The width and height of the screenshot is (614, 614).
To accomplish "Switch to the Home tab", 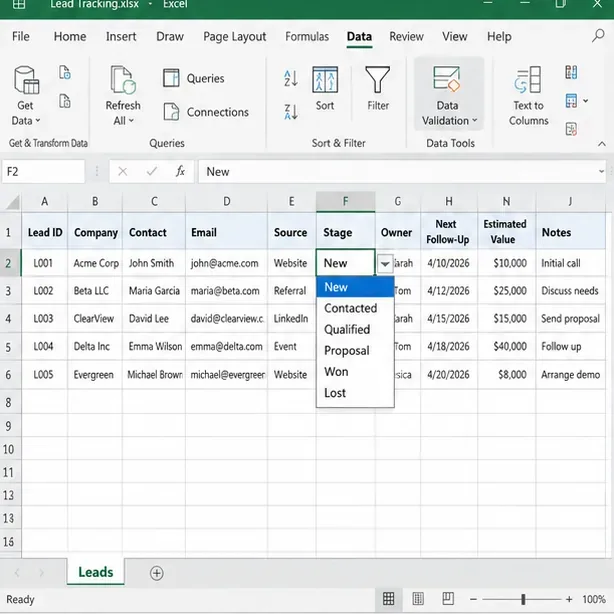I will point(70,36).
